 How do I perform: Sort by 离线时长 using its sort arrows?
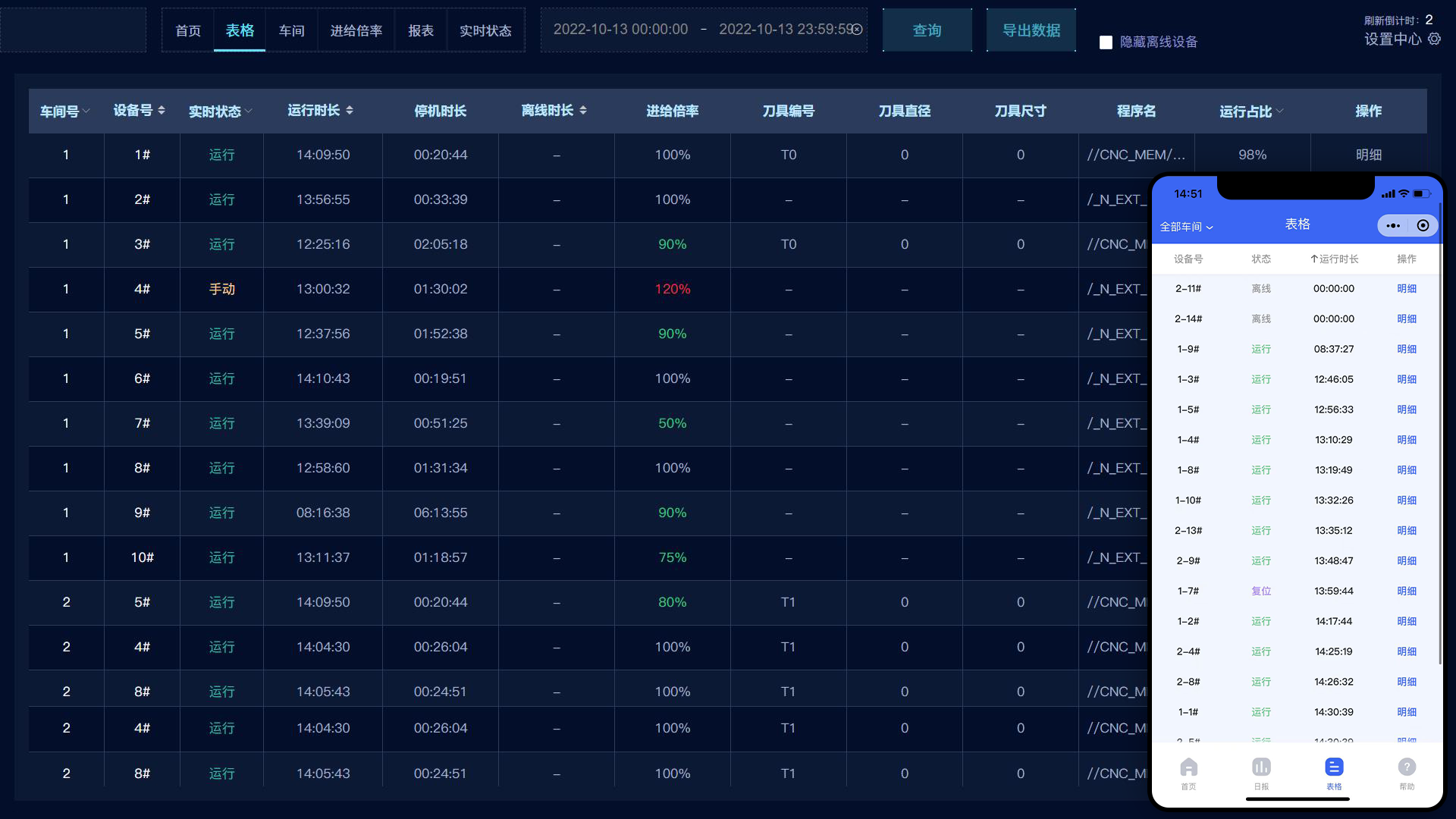click(x=583, y=111)
